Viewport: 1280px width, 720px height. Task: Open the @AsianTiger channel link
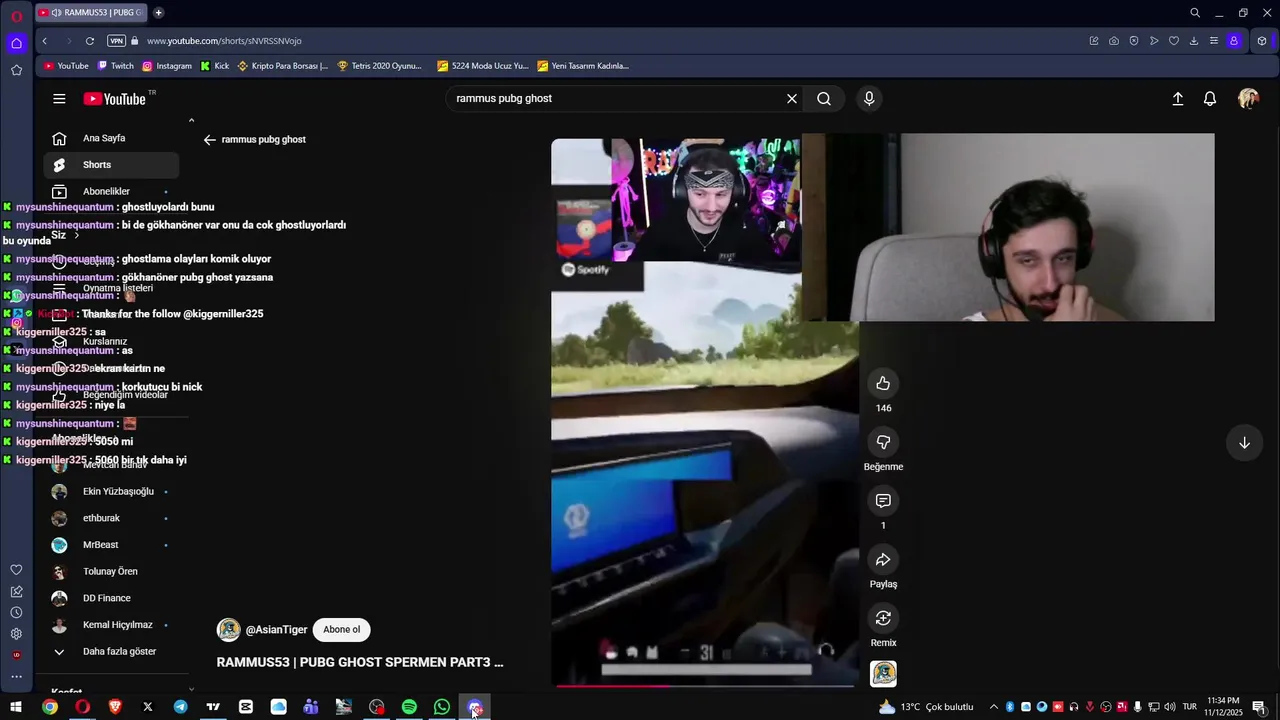[x=276, y=630]
